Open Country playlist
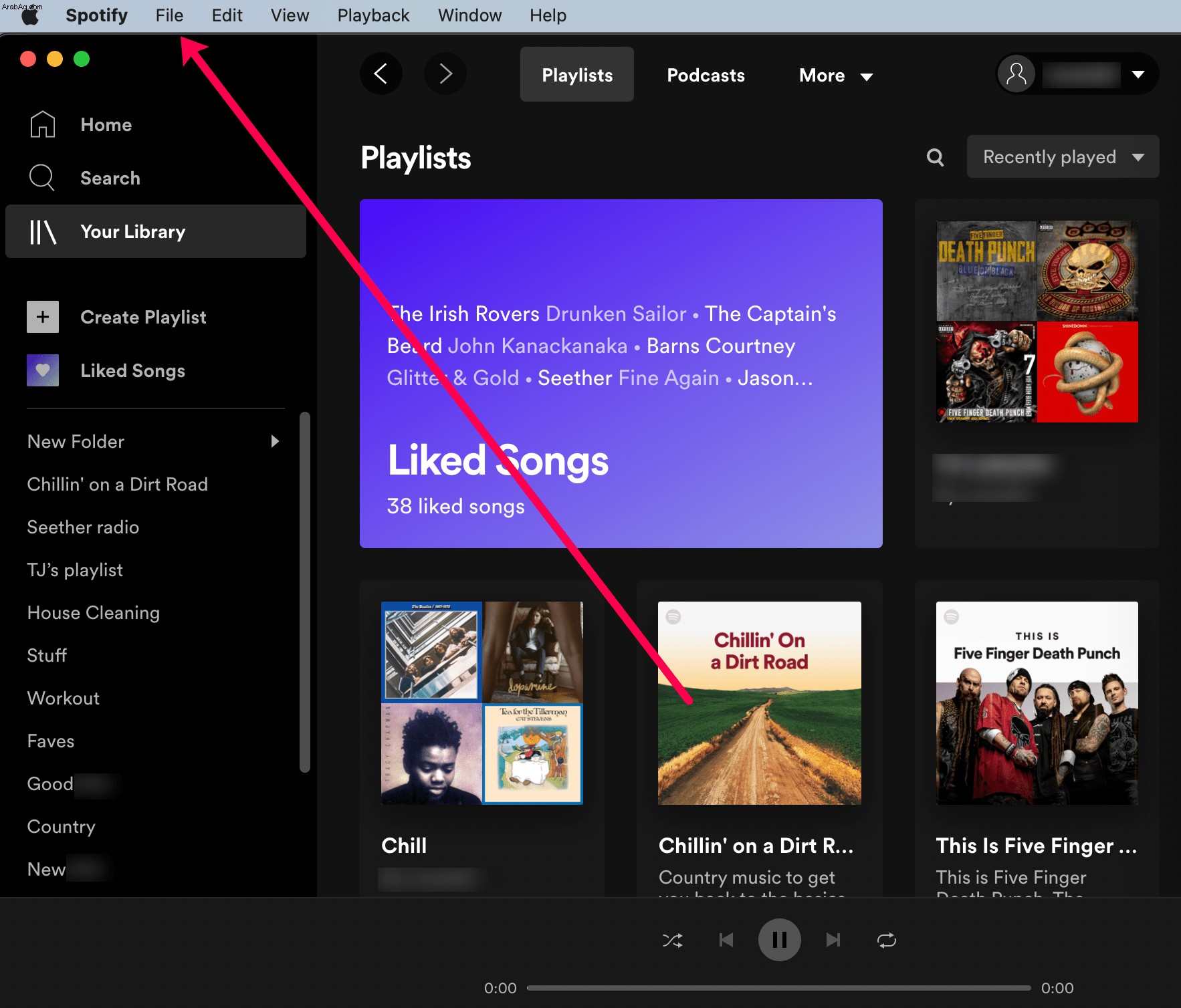Viewport: 1181px width, 1008px height. point(61,826)
